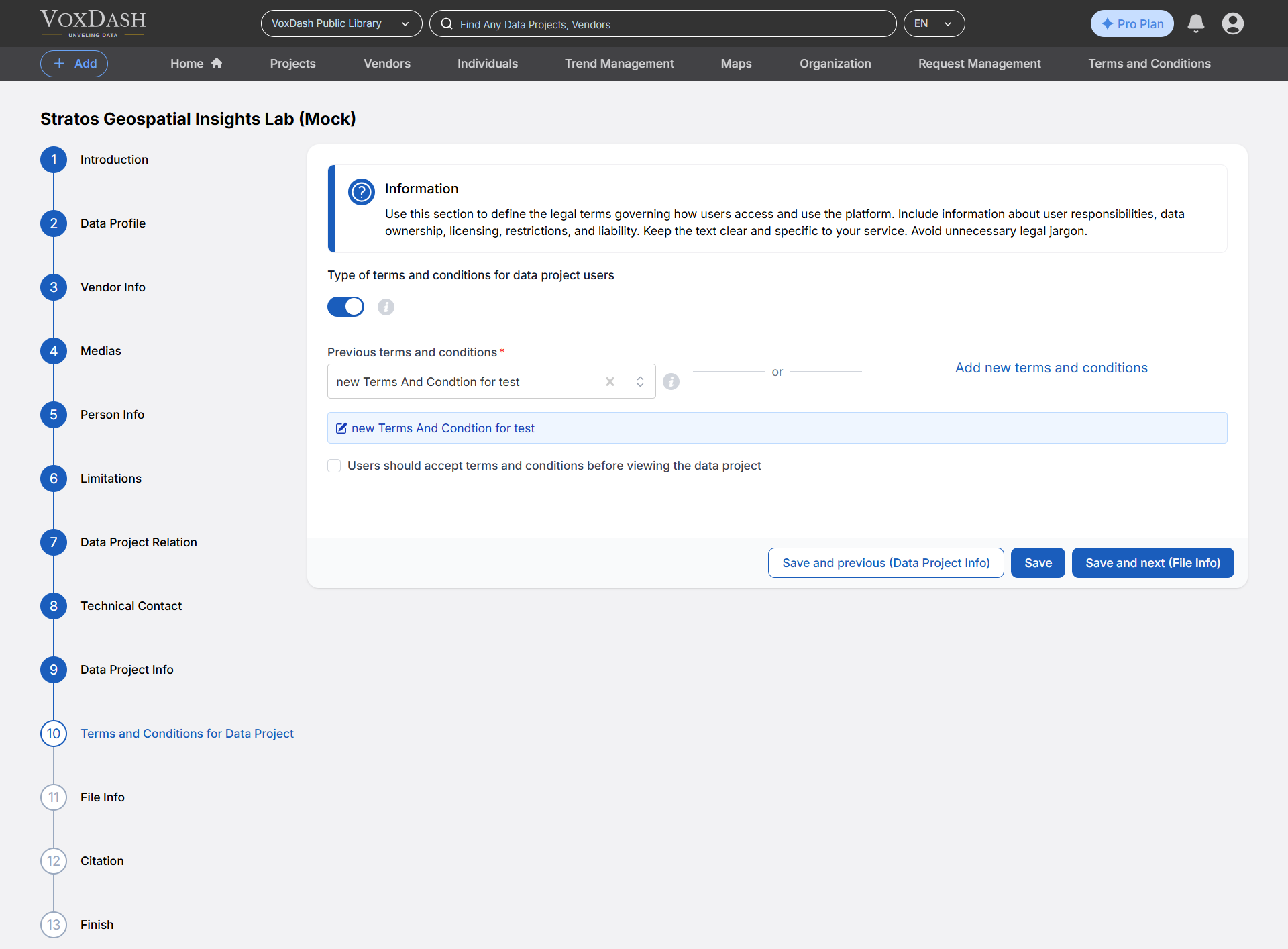Open the Request Management menu item
This screenshot has height=949, width=1288.
click(x=979, y=64)
